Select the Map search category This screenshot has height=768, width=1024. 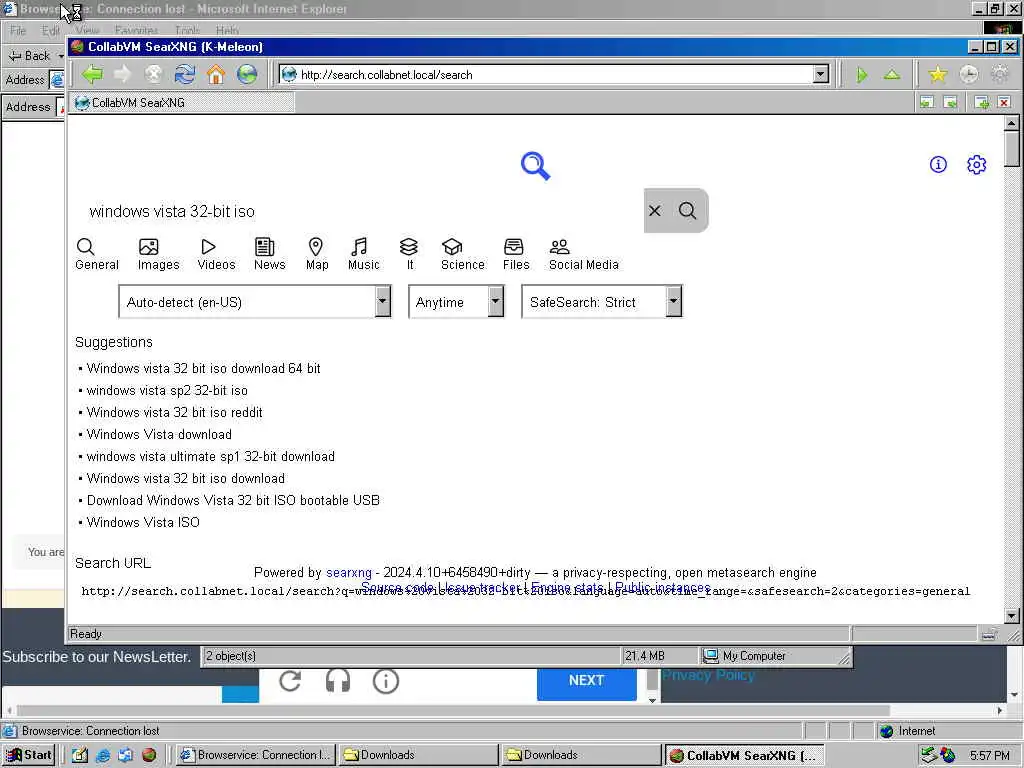tap(317, 254)
